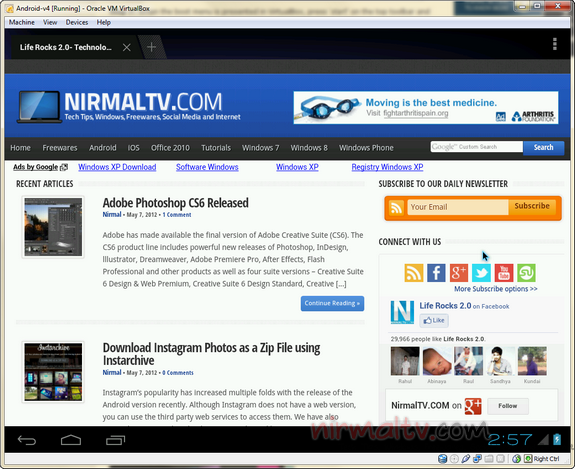This screenshot has height=469, width=575.
Task: Open the Windows 7 nav section
Action: (260, 148)
